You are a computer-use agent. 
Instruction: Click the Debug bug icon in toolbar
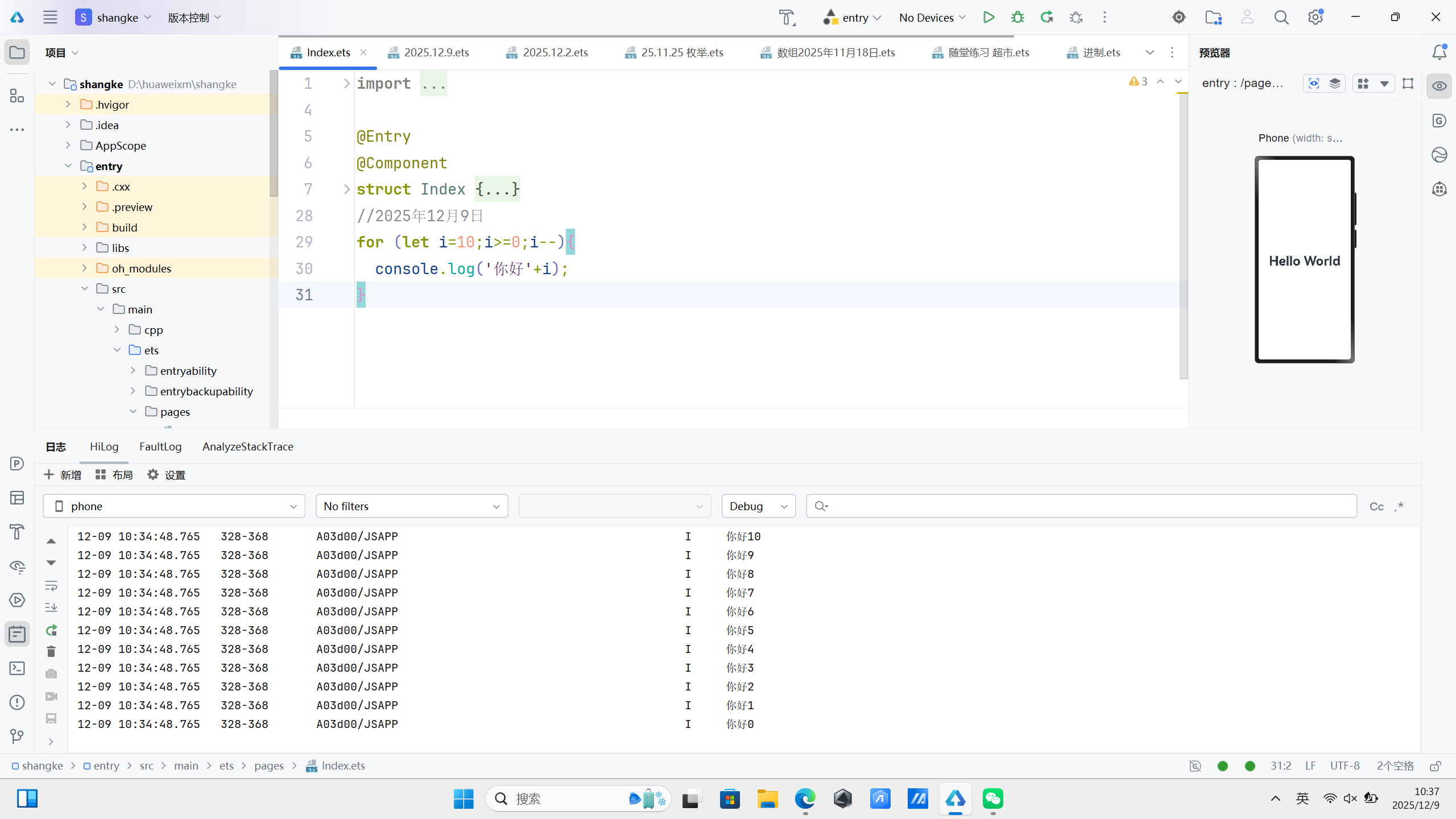point(1017,17)
